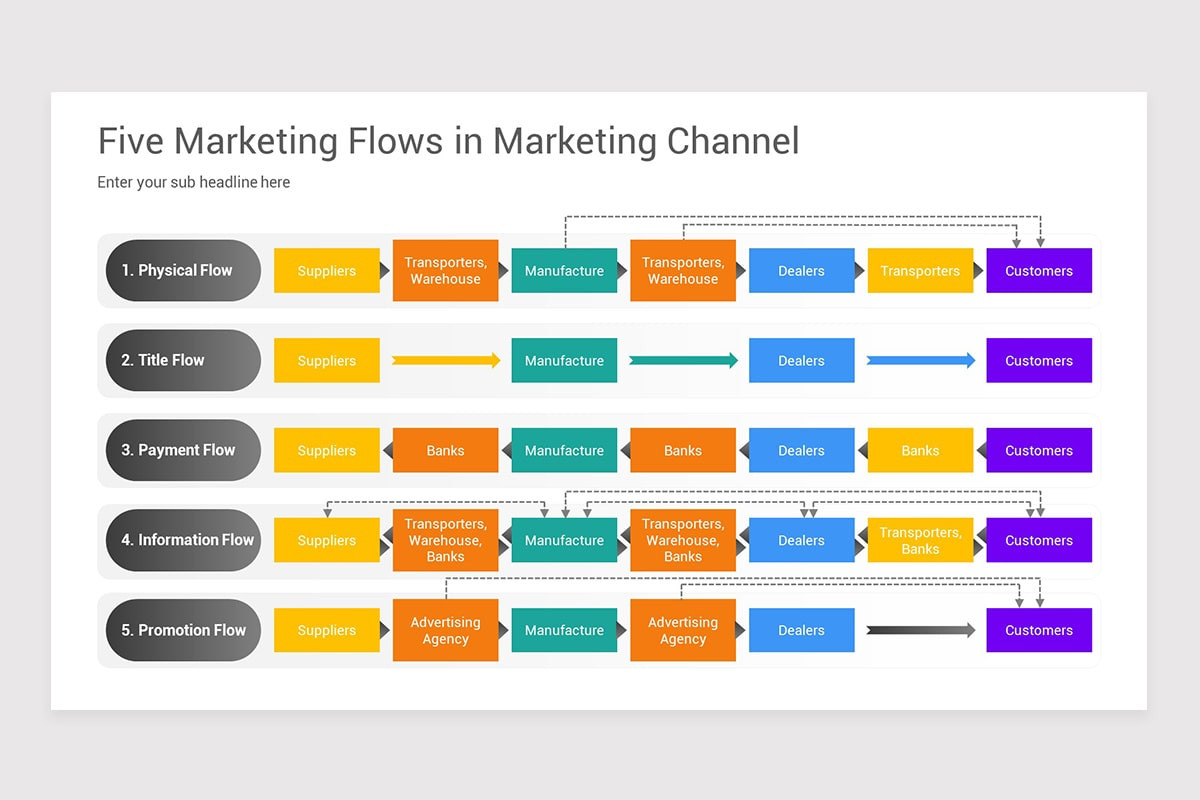The image size is (1200, 800).
Task: Click the Customers box in the Title Flow row
Action: pos(1039,360)
